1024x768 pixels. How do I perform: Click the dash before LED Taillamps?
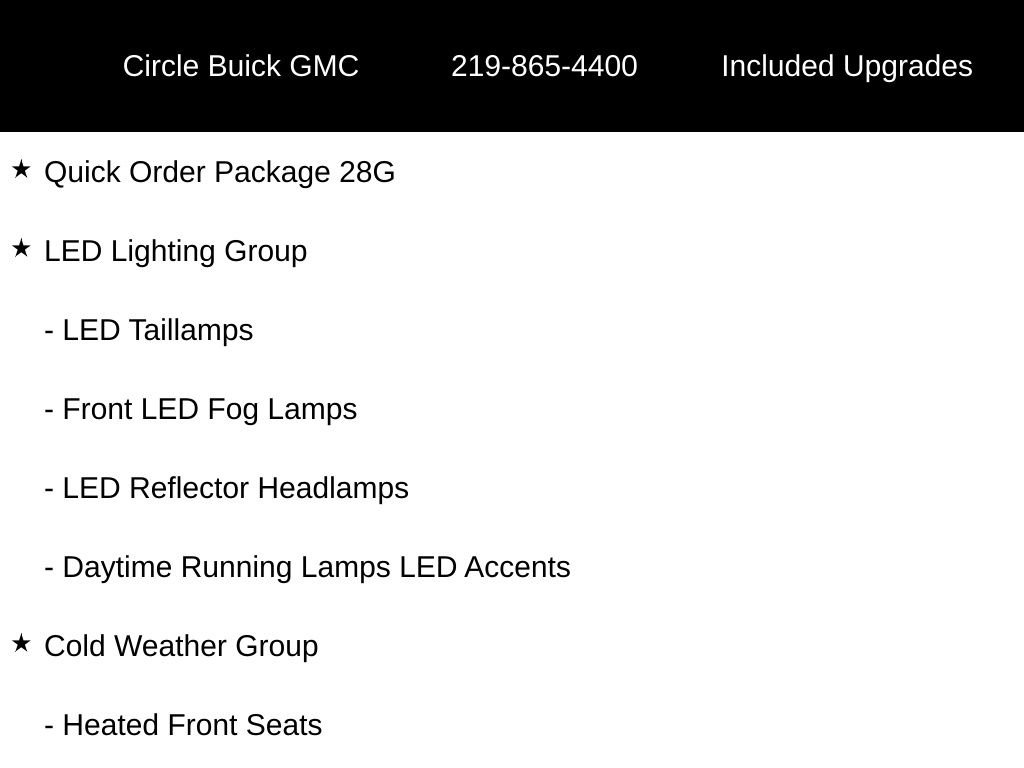pos(49,331)
